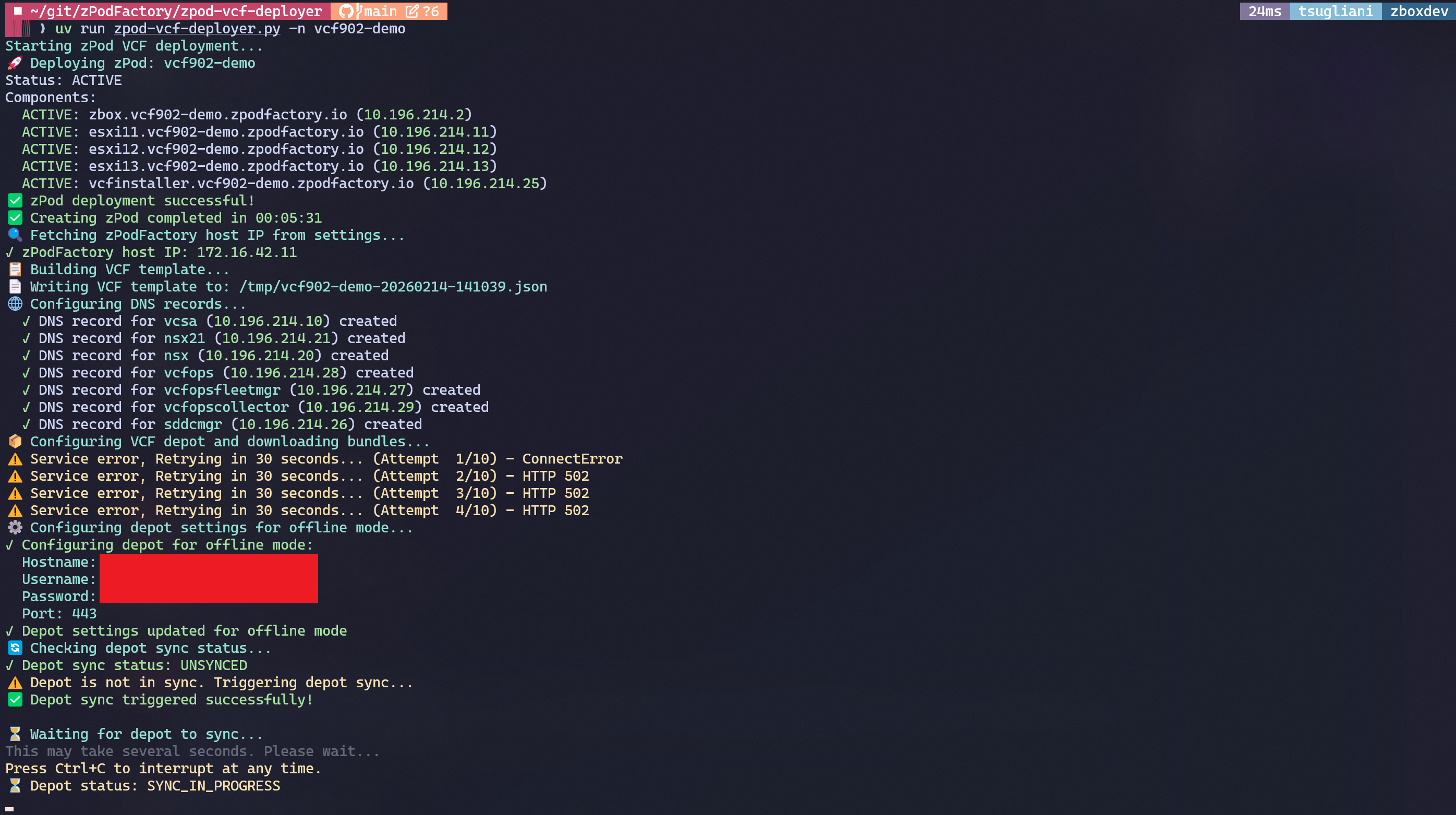Click the IP 10.196.214.10 for vcsa
This screenshot has height=815, width=1456.
pos(268,321)
